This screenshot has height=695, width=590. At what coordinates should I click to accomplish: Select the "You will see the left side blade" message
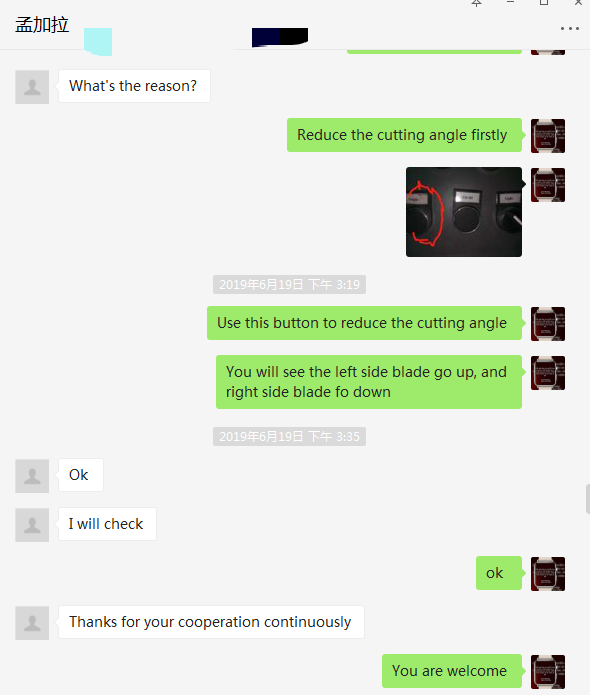[x=369, y=382]
